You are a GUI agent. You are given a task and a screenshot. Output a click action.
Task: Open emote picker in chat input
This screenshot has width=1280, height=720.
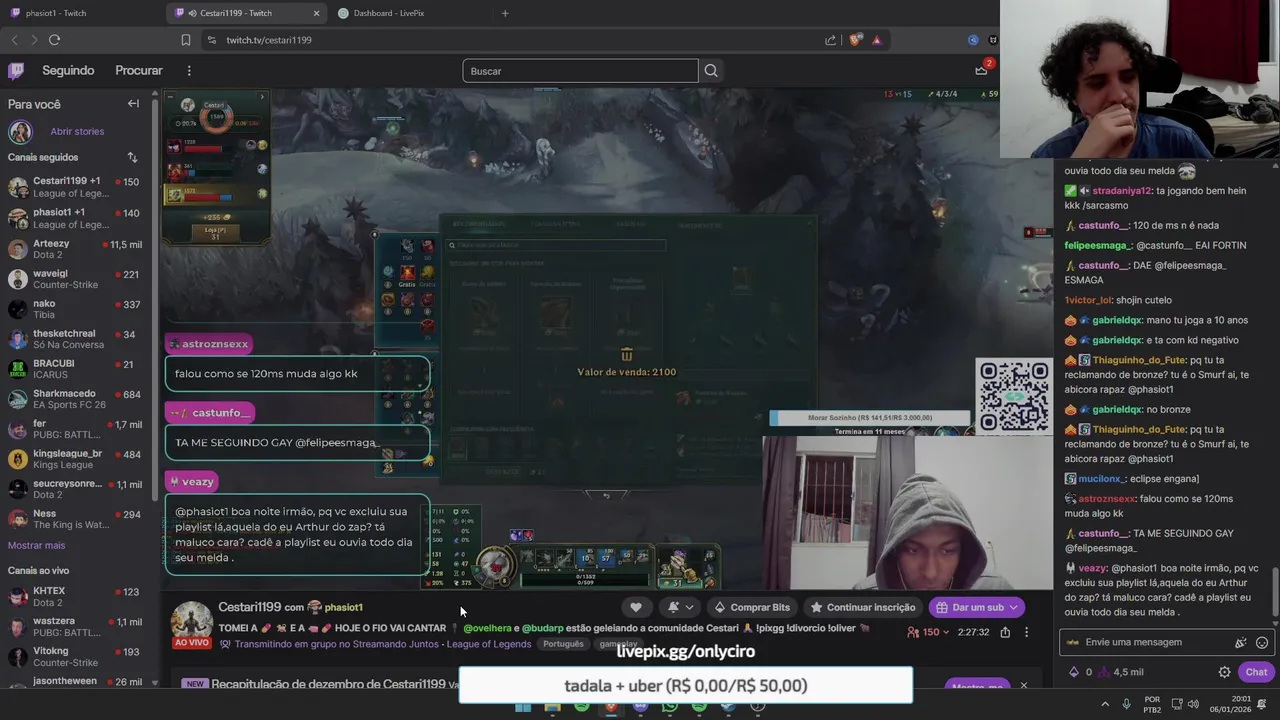point(1262,642)
